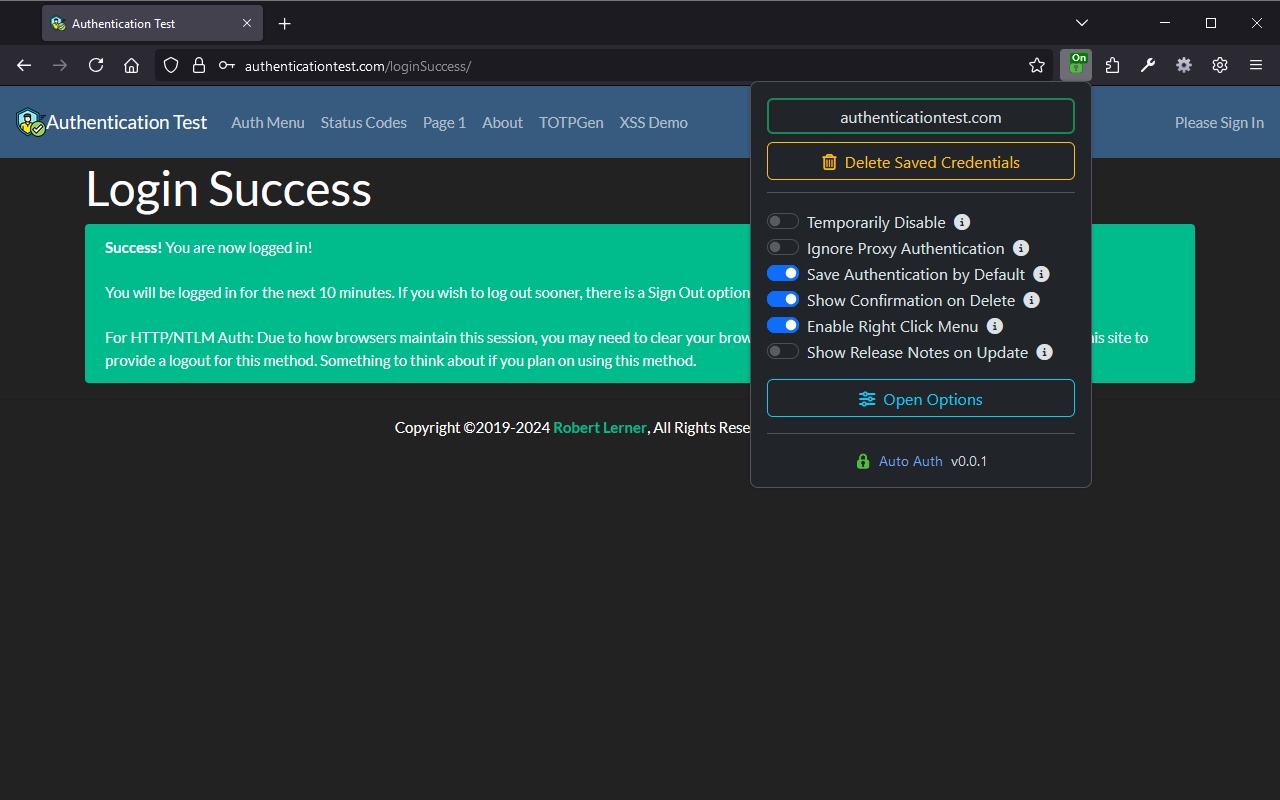The width and height of the screenshot is (1280, 800).
Task: Click the Auto Auth extension icon in toolbar
Action: pyautogui.click(x=1076, y=65)
